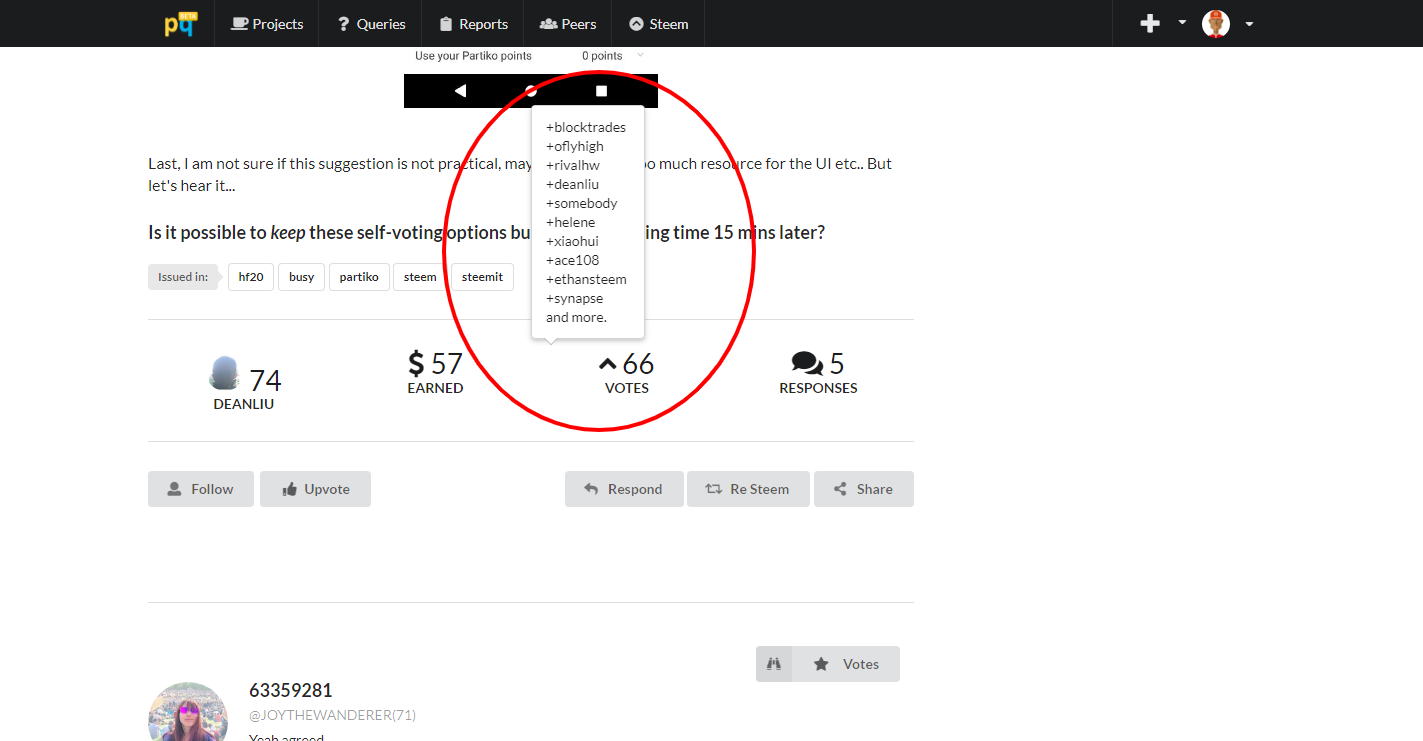
Task: Open the Steem menu item
Action: pyautogui.click(x=659, y=24)
